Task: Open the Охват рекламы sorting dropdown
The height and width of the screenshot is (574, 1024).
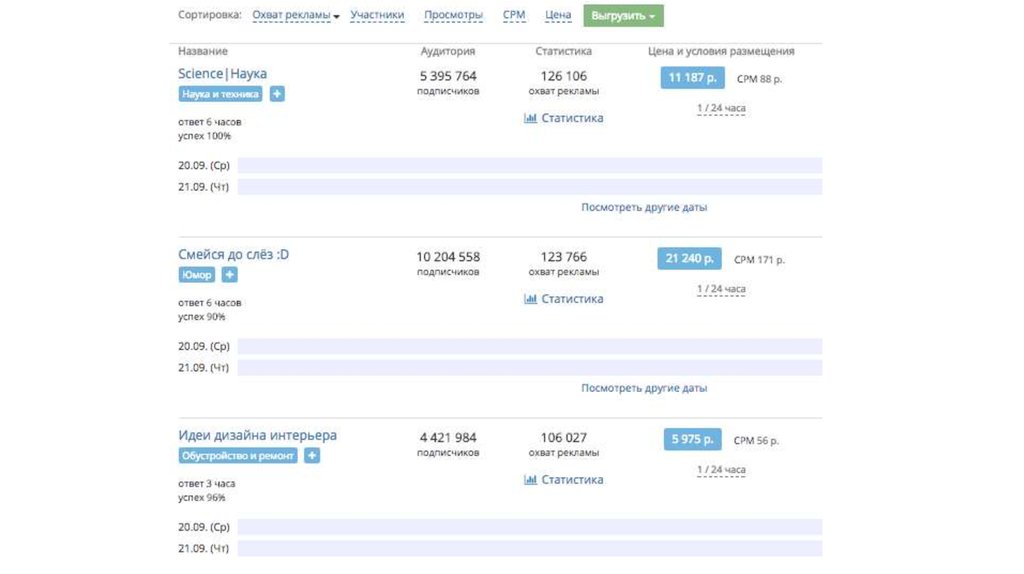Action: pos(296,16)
